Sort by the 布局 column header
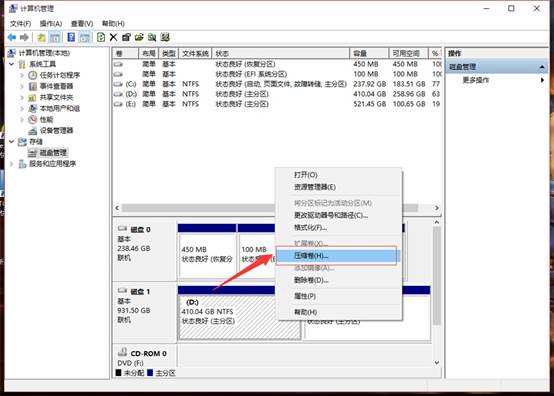554x396 pixels. coord(149,53)
